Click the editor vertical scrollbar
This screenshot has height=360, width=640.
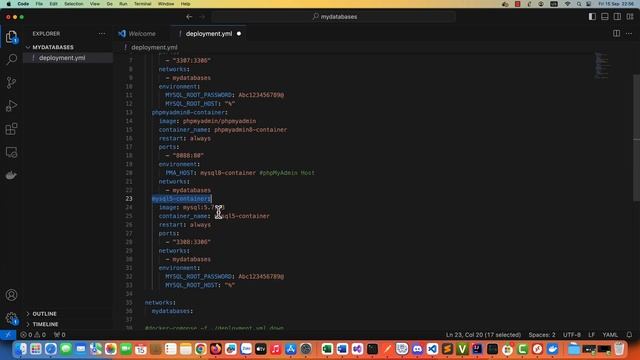(636, 138)
